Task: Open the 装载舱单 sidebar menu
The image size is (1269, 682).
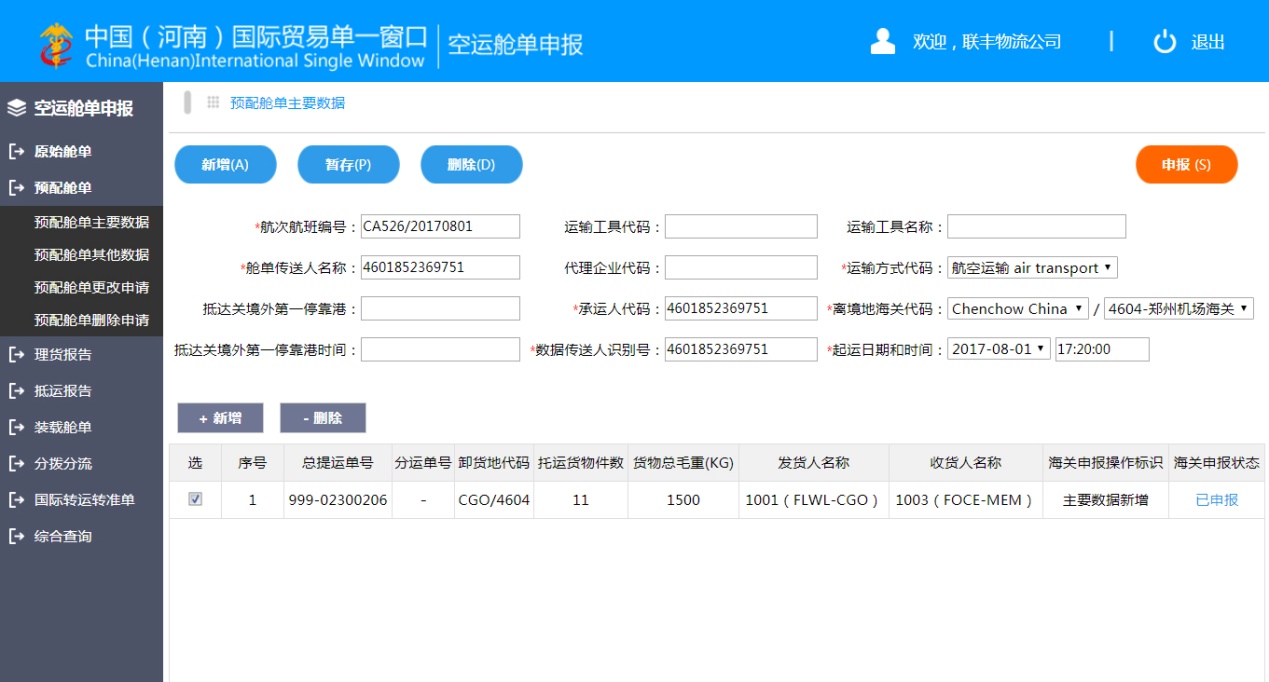Action: tap(63, 427)
